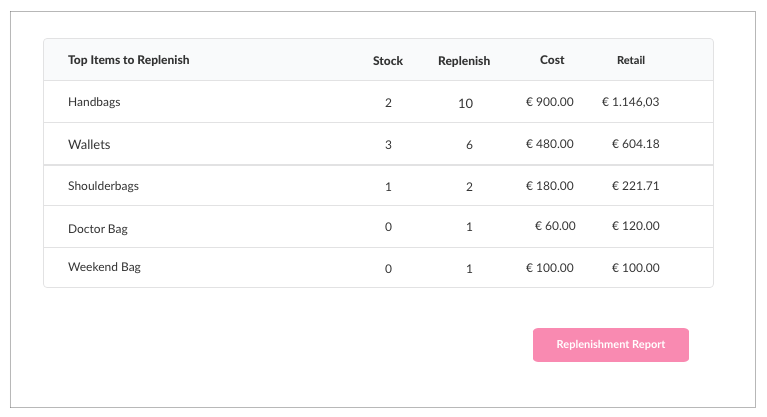Viewport: 767px width, 417px height.
Task: Click Handbags replenish quantity 10
Action: 465,103
